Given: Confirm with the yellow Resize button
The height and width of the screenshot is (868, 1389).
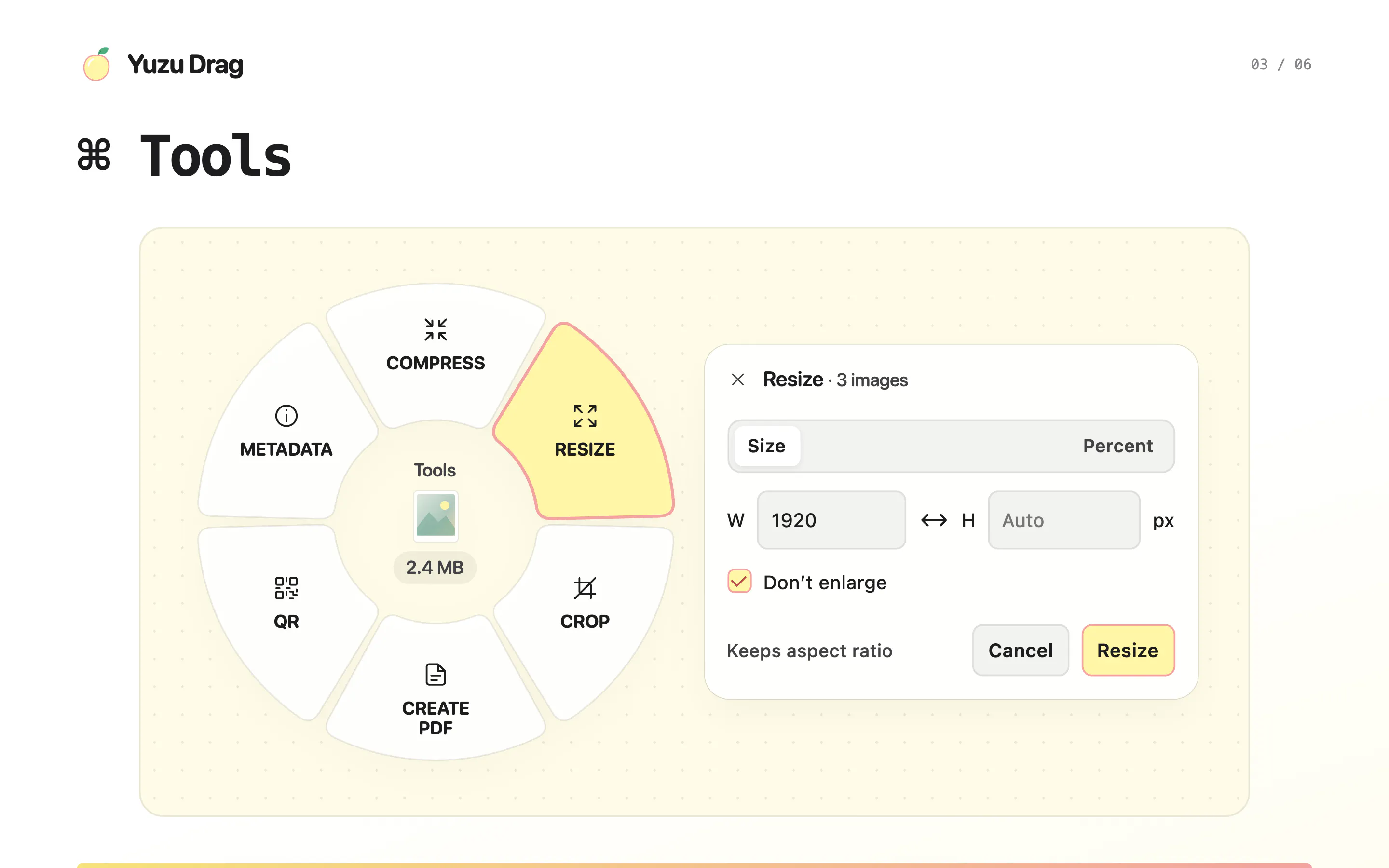Looking at the screenshot, I should (x=1128, y=651).
